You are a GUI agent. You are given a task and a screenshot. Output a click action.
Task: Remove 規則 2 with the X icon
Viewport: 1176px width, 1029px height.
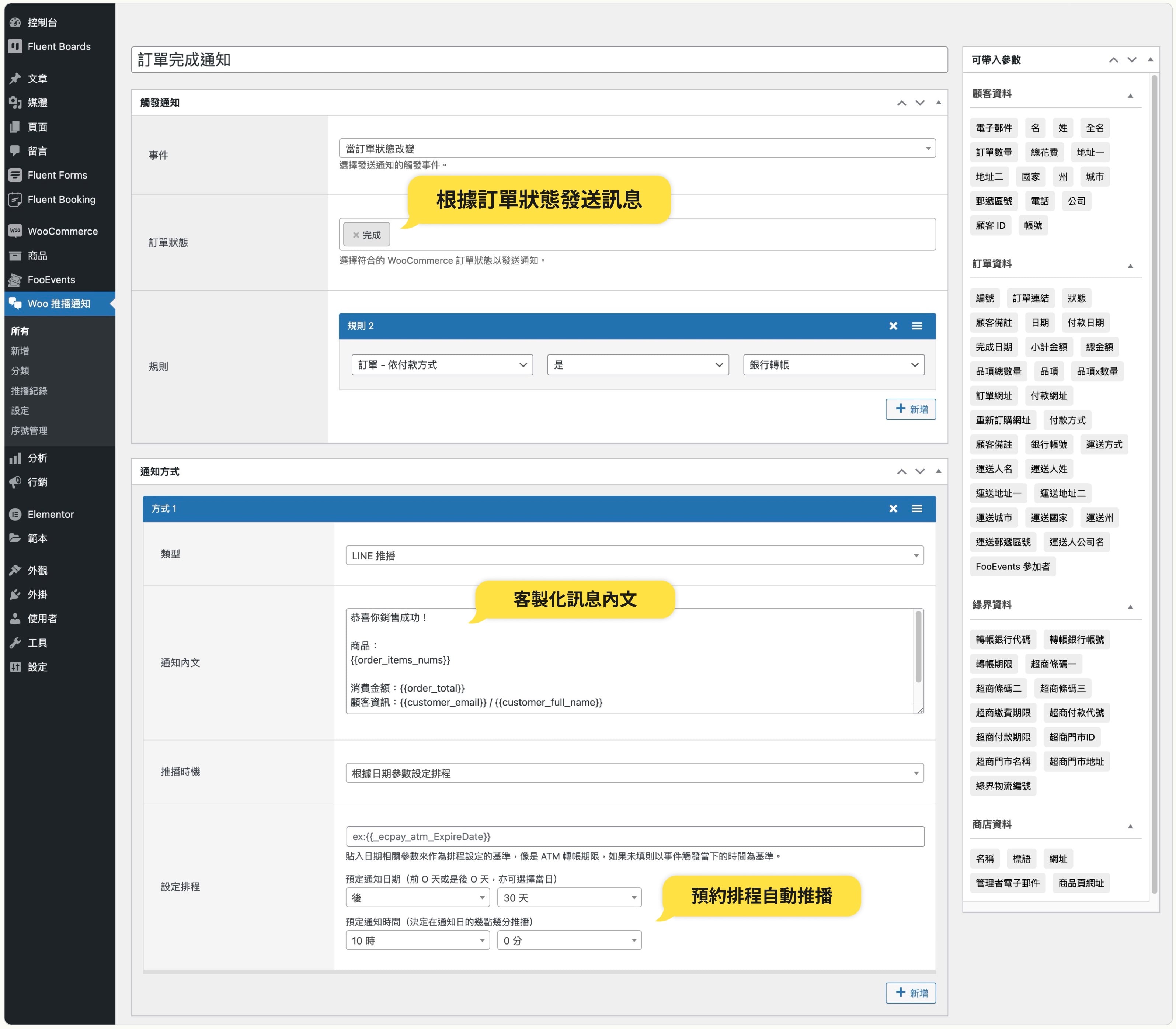point(893,326)
